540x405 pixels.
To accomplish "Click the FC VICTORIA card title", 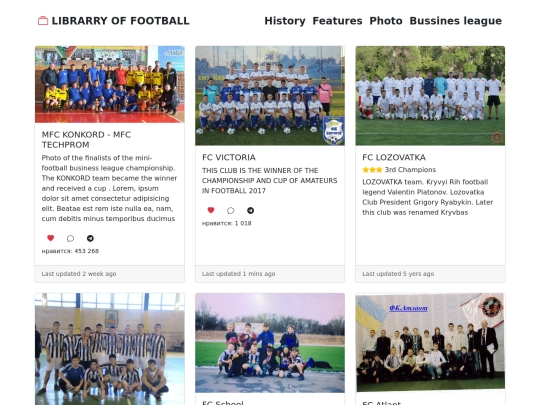I will [x=229, y=157].
